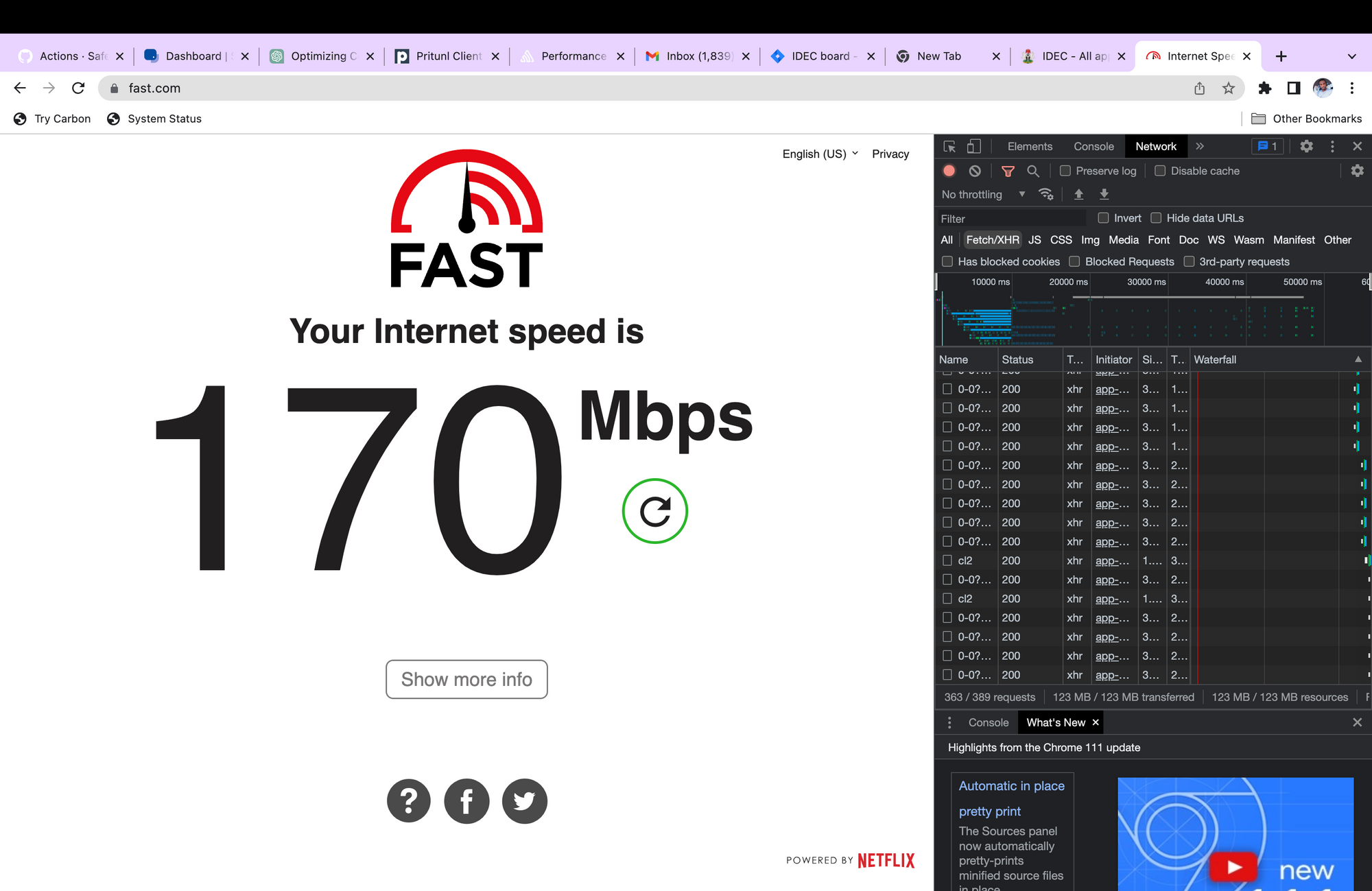The height and width of the screenshot is (891, 1372).
Task: Close the What's New drawer tab
Action: point(1096,722)
